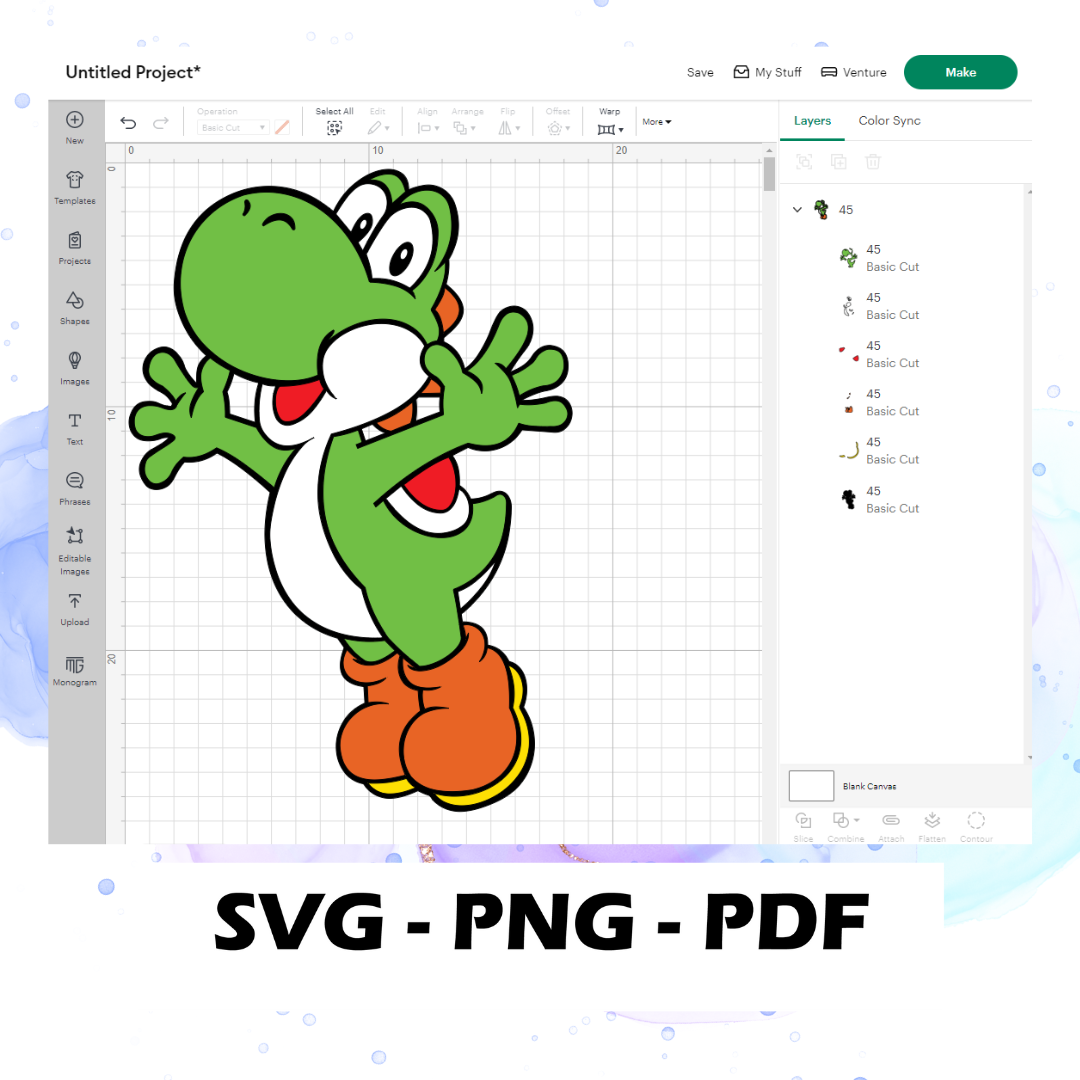Click the pen color swatch beside Operation
Viewport: 1080px width, 1080px height.
(282, 127)
